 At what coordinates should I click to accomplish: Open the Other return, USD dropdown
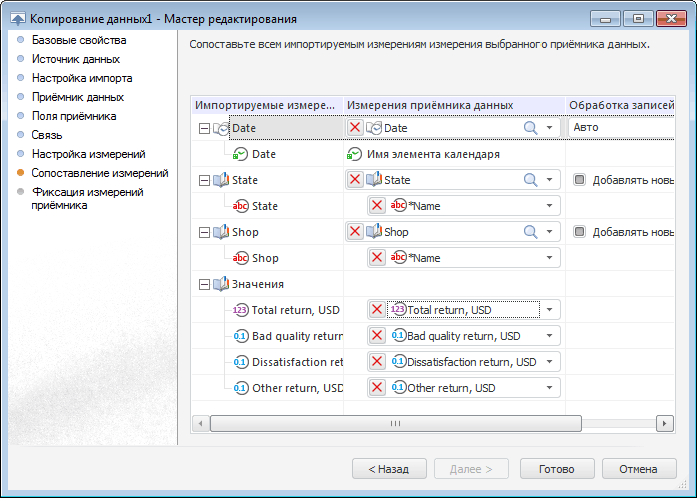[549, 388]
